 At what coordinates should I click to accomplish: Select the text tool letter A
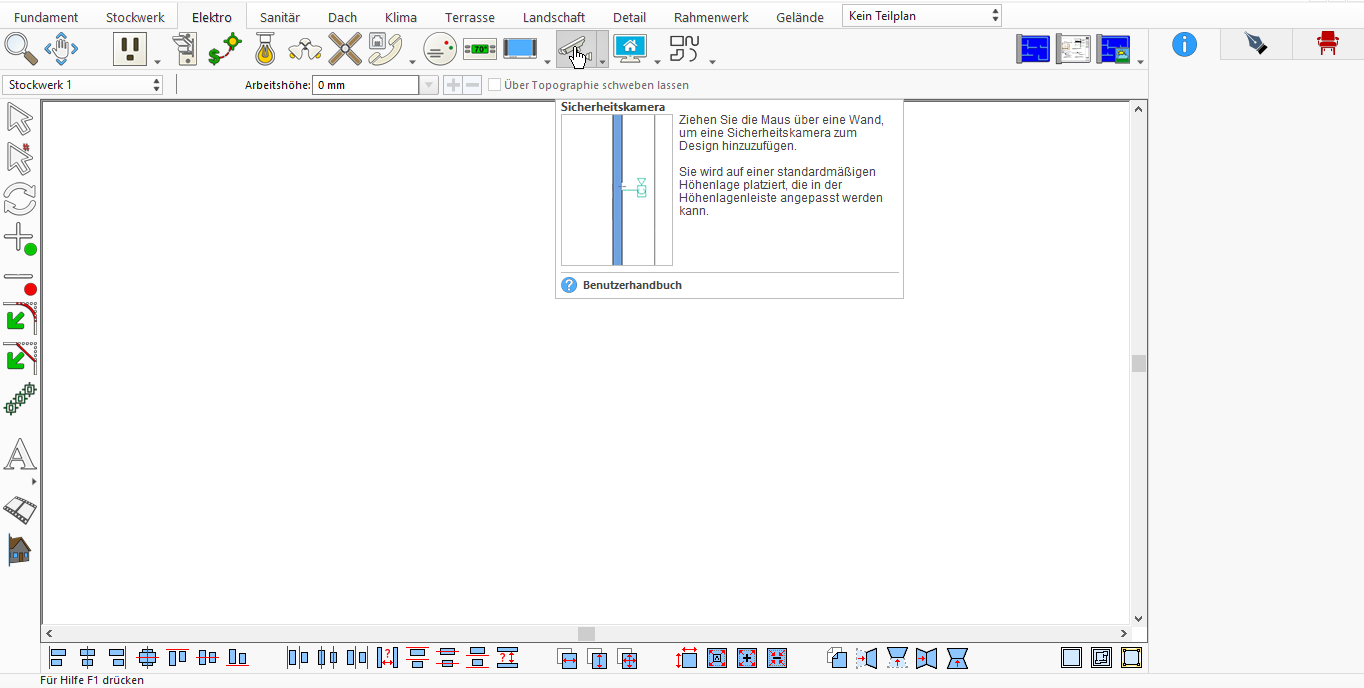coord(20,455)
